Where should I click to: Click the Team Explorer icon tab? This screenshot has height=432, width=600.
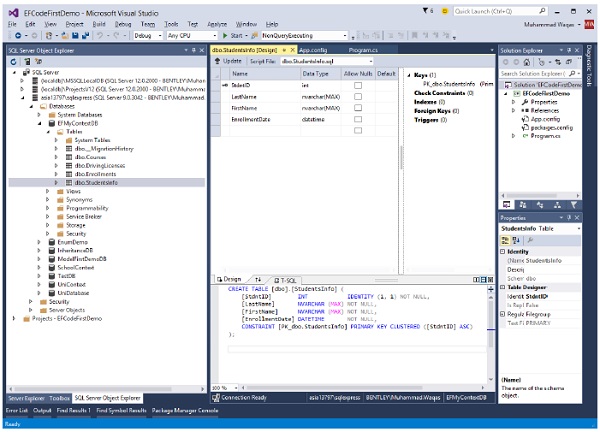[x=523, y=205]
